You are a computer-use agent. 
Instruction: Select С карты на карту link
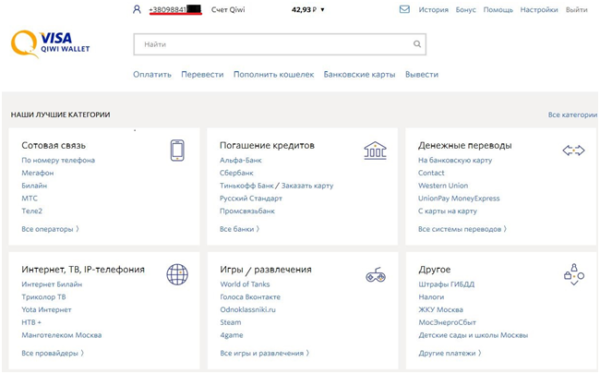pos(448,211)
